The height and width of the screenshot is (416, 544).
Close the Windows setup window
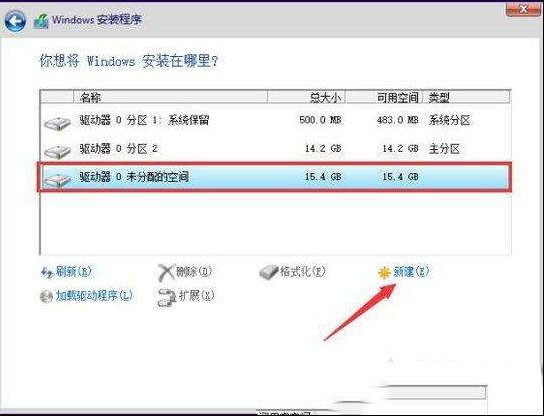[523, 9]
